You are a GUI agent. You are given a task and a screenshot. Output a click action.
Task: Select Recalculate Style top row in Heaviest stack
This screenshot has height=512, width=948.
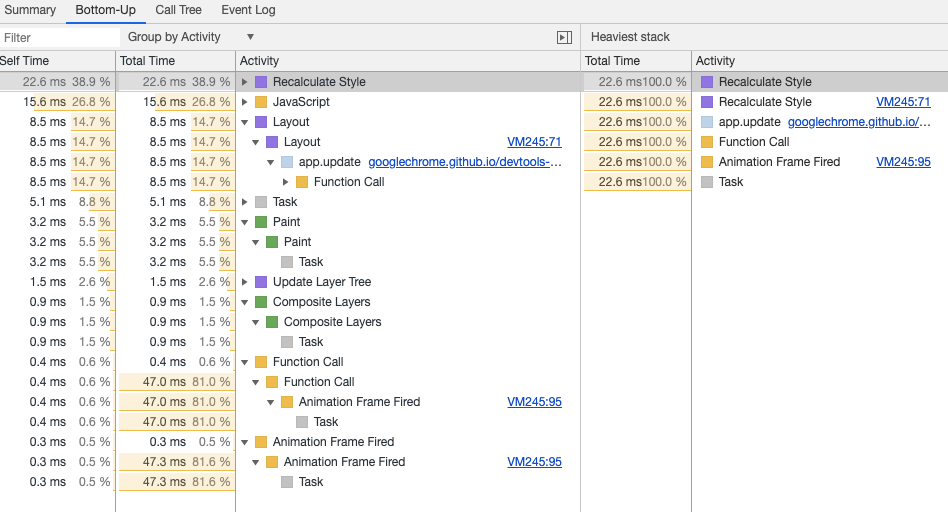point(765,82)
